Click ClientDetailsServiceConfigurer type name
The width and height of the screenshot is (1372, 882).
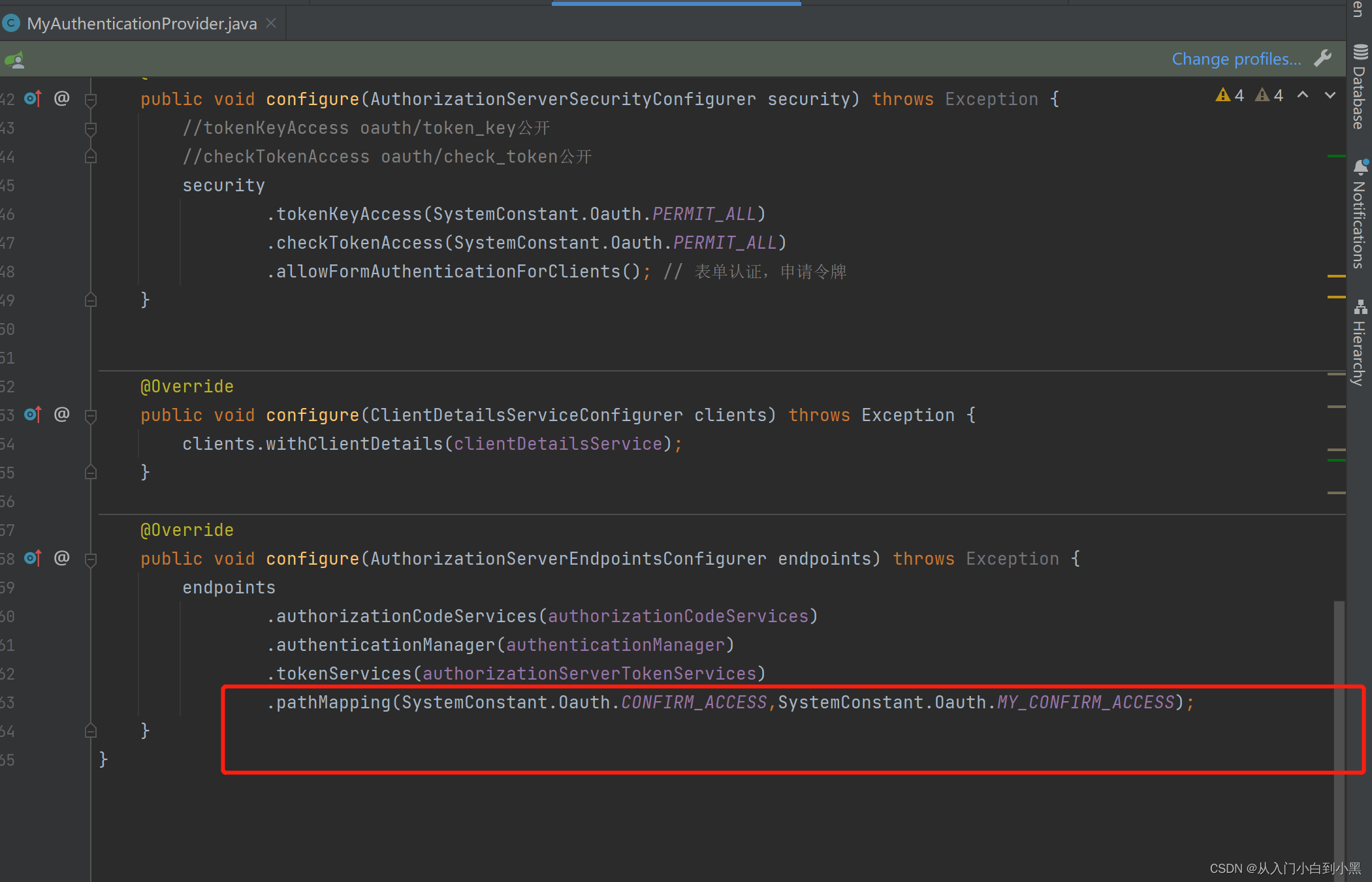click(x=526, y=415)
